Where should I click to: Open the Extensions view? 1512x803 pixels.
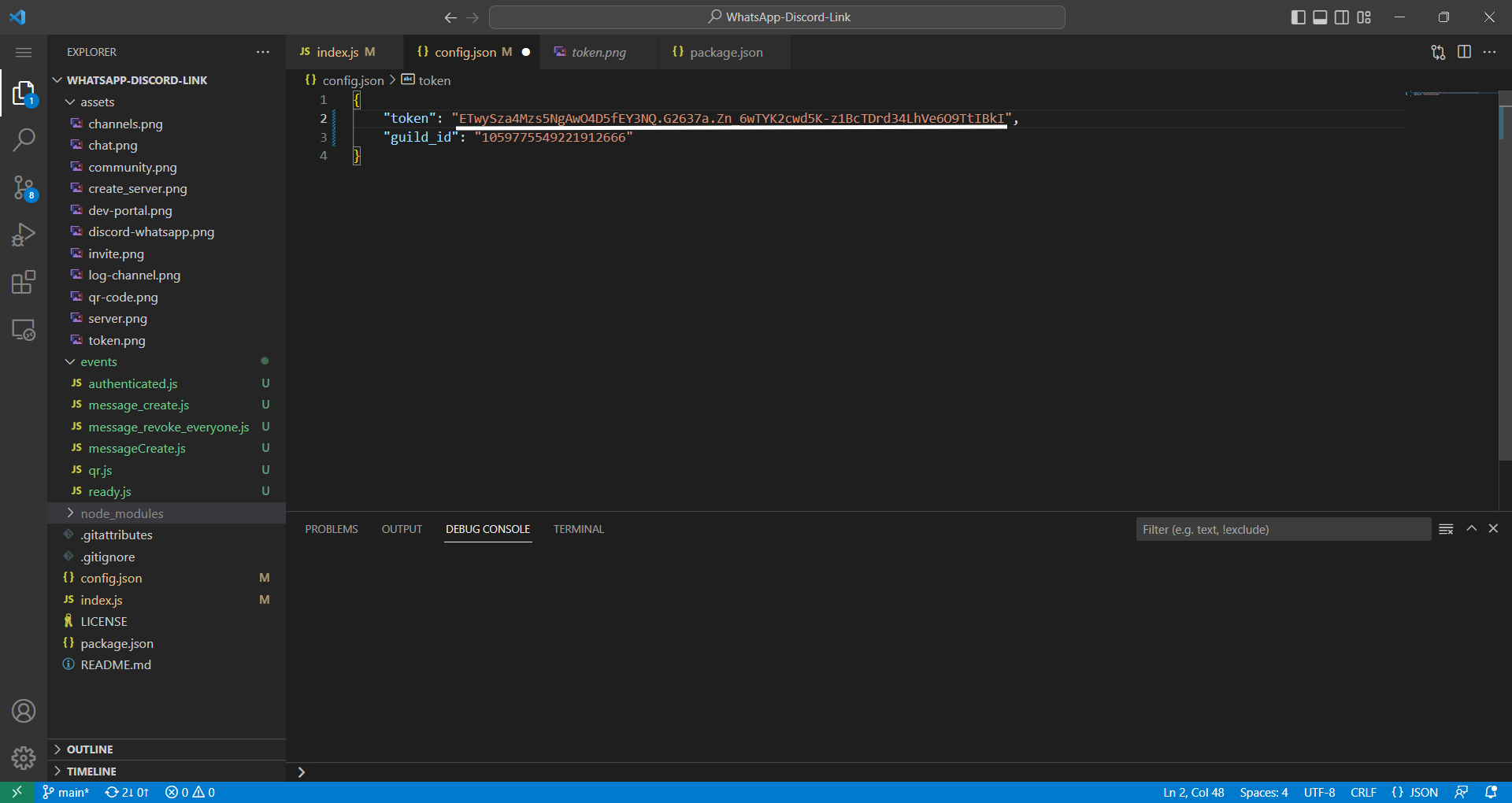(24, 282)
